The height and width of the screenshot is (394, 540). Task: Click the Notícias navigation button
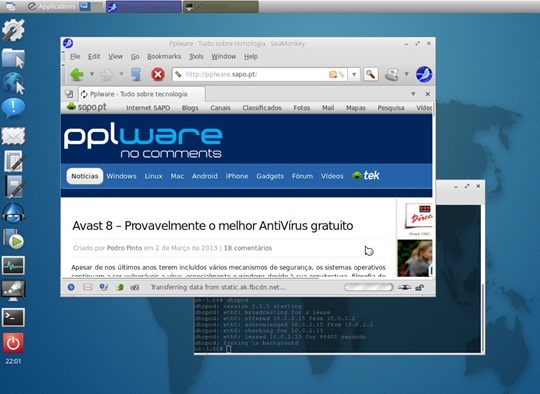pos(85,176)
